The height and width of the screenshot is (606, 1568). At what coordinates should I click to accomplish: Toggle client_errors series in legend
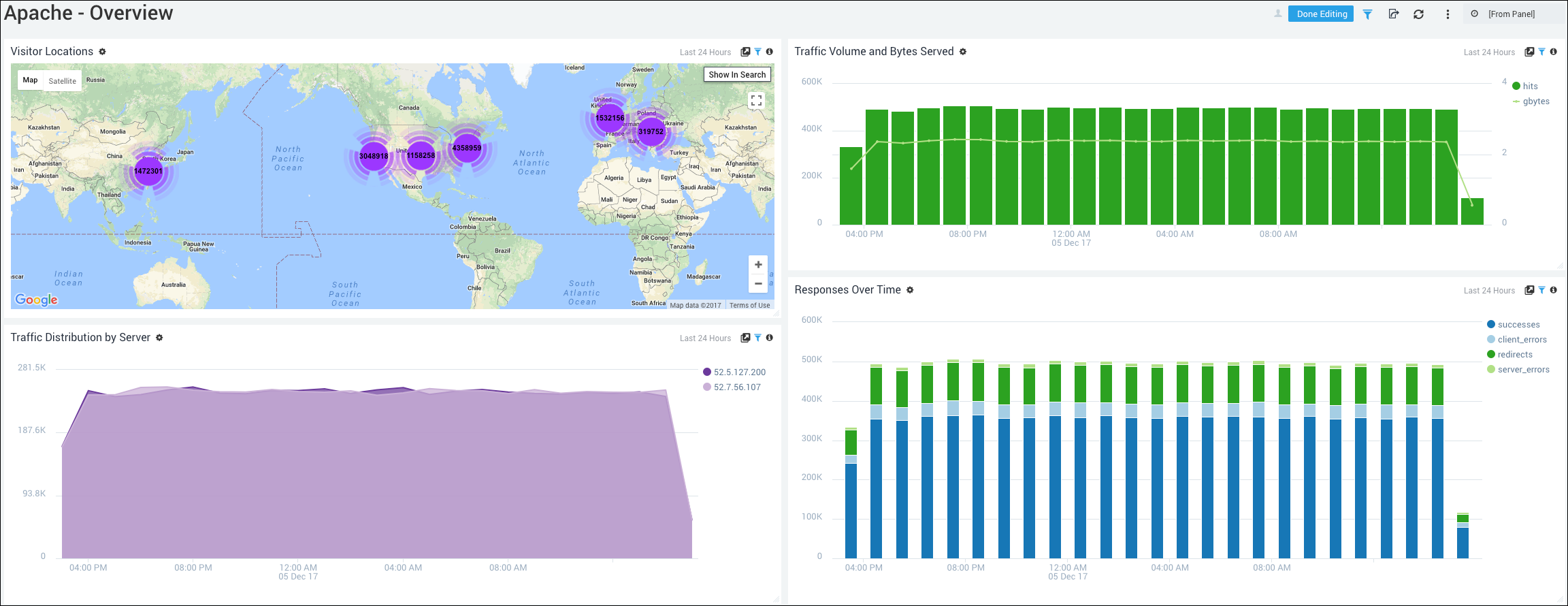[1522, 340]
